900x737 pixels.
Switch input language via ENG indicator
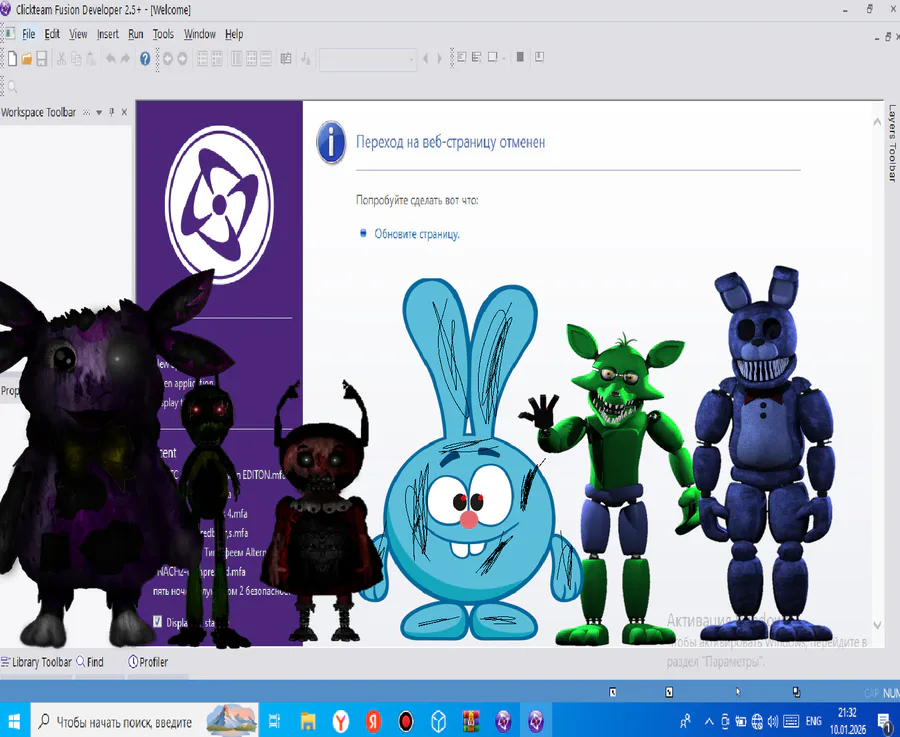pos(813,722)
